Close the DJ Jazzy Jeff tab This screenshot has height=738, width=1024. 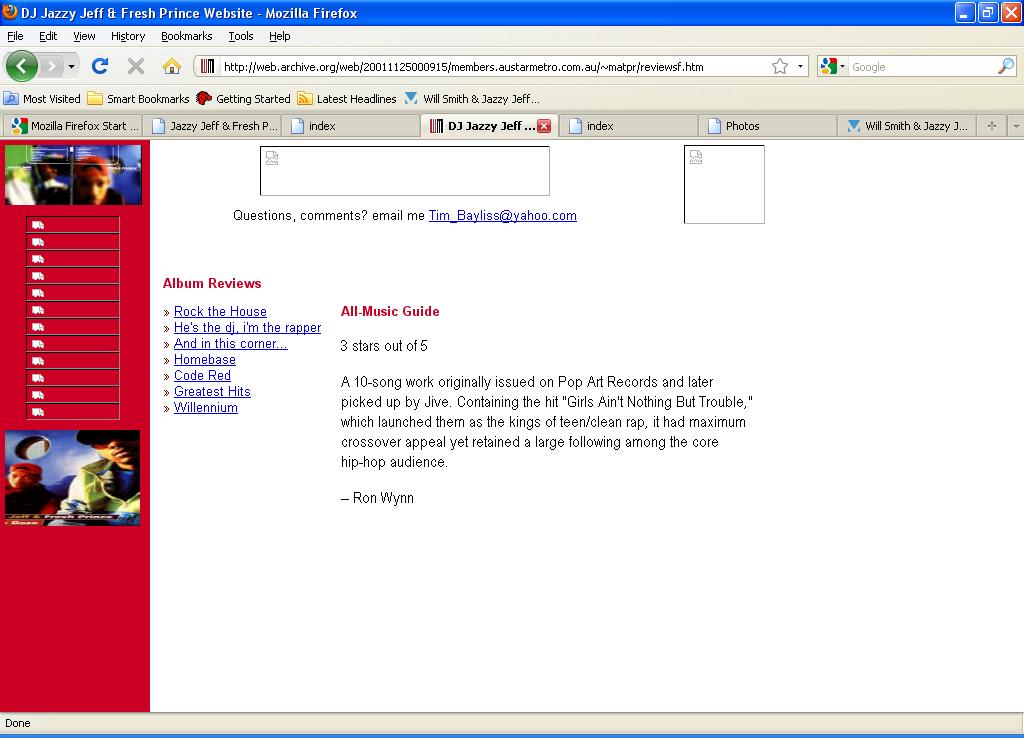click(544, 126)
